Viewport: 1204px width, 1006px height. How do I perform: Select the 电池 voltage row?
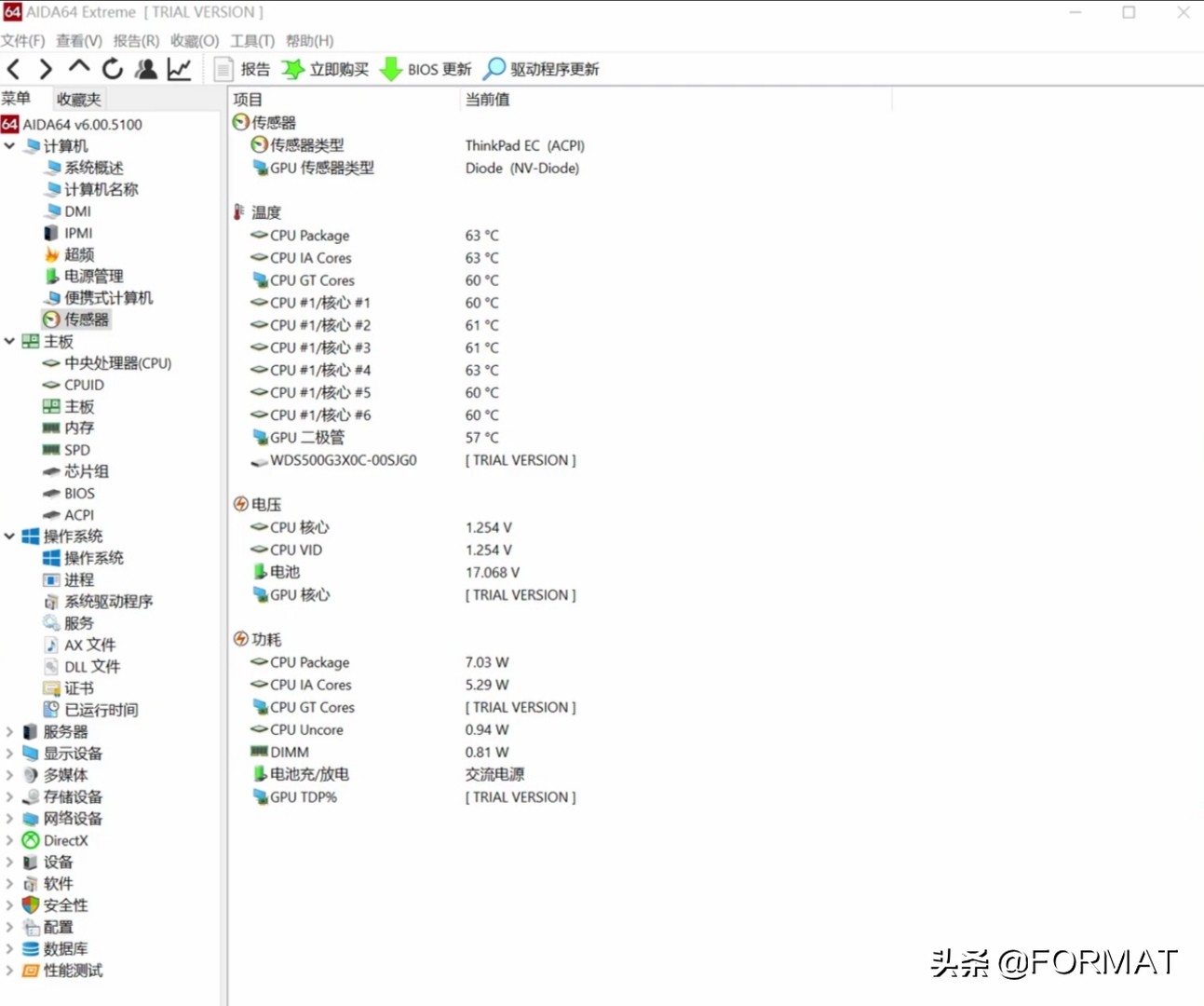[x=386, y=572]
